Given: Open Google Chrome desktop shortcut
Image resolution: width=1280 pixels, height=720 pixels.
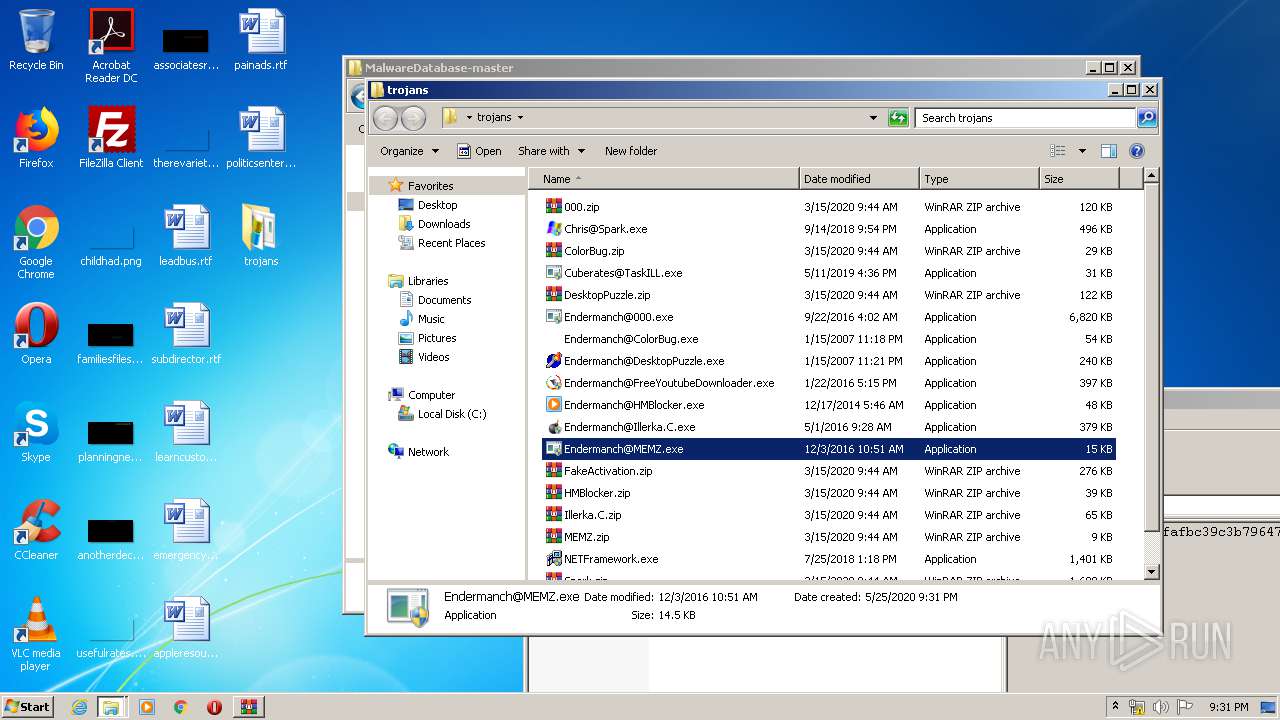Looking at the screenshot, I should coord(36,242).
